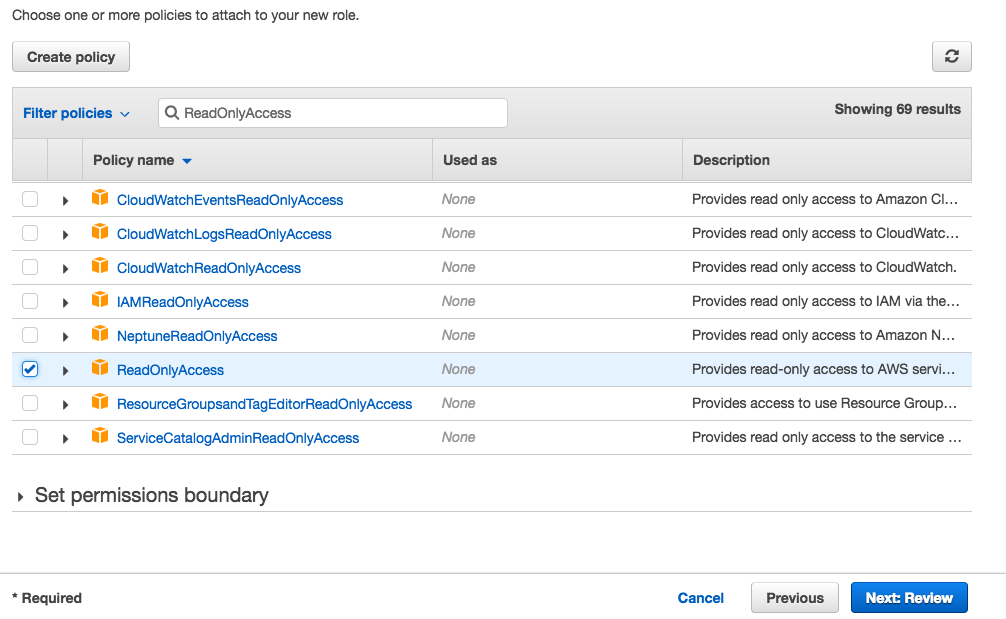Uncheck the ReadOnlyAccess policy checkbox

coord(30,369)
